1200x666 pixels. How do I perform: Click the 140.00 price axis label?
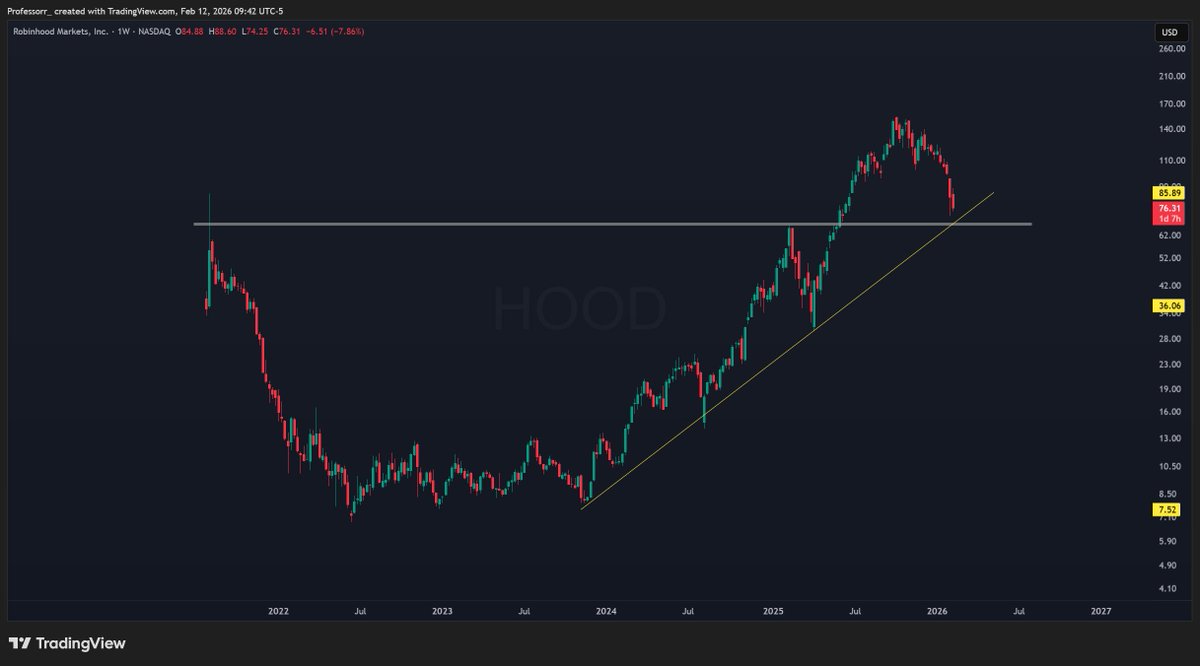tap(1172, 130)
